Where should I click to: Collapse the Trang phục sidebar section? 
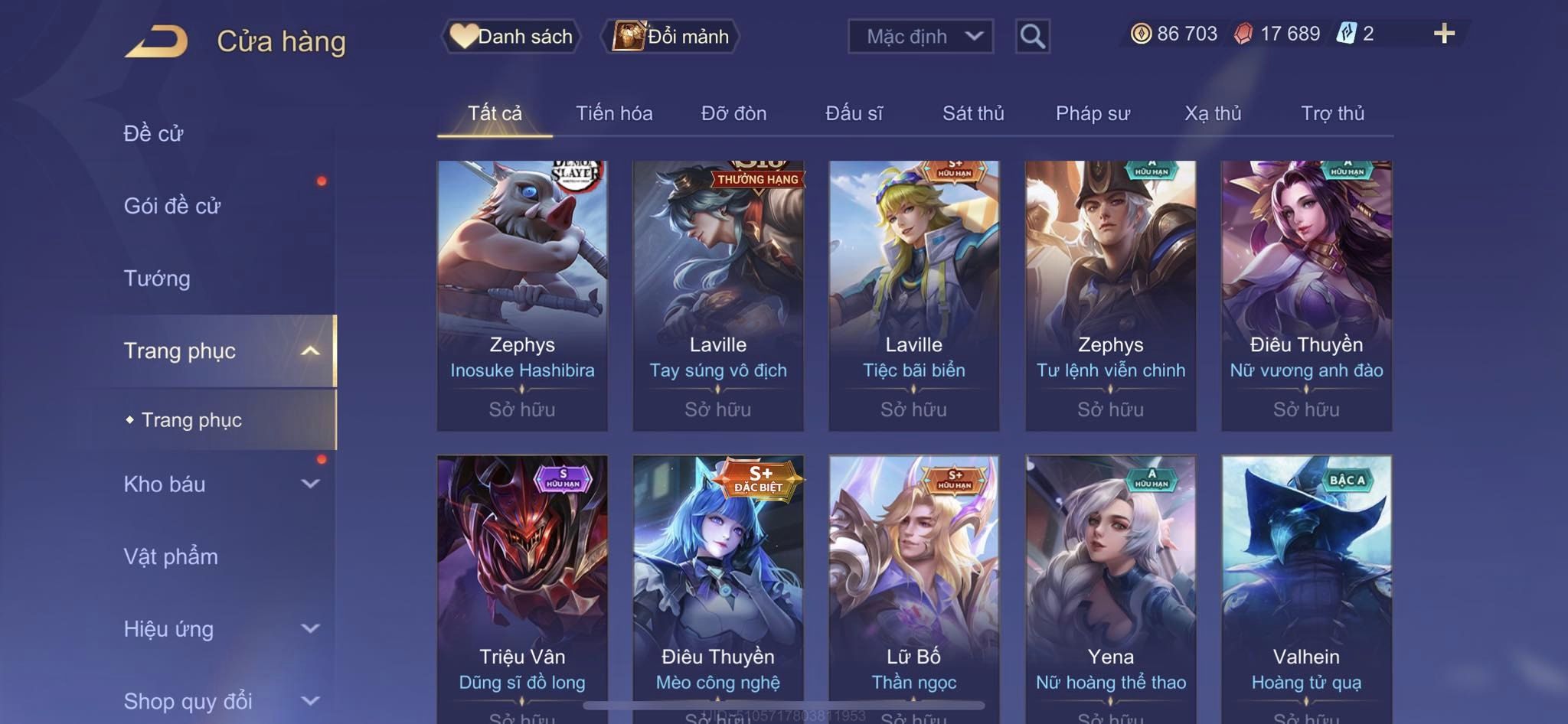pyautogui.click(x=310, y=351)
